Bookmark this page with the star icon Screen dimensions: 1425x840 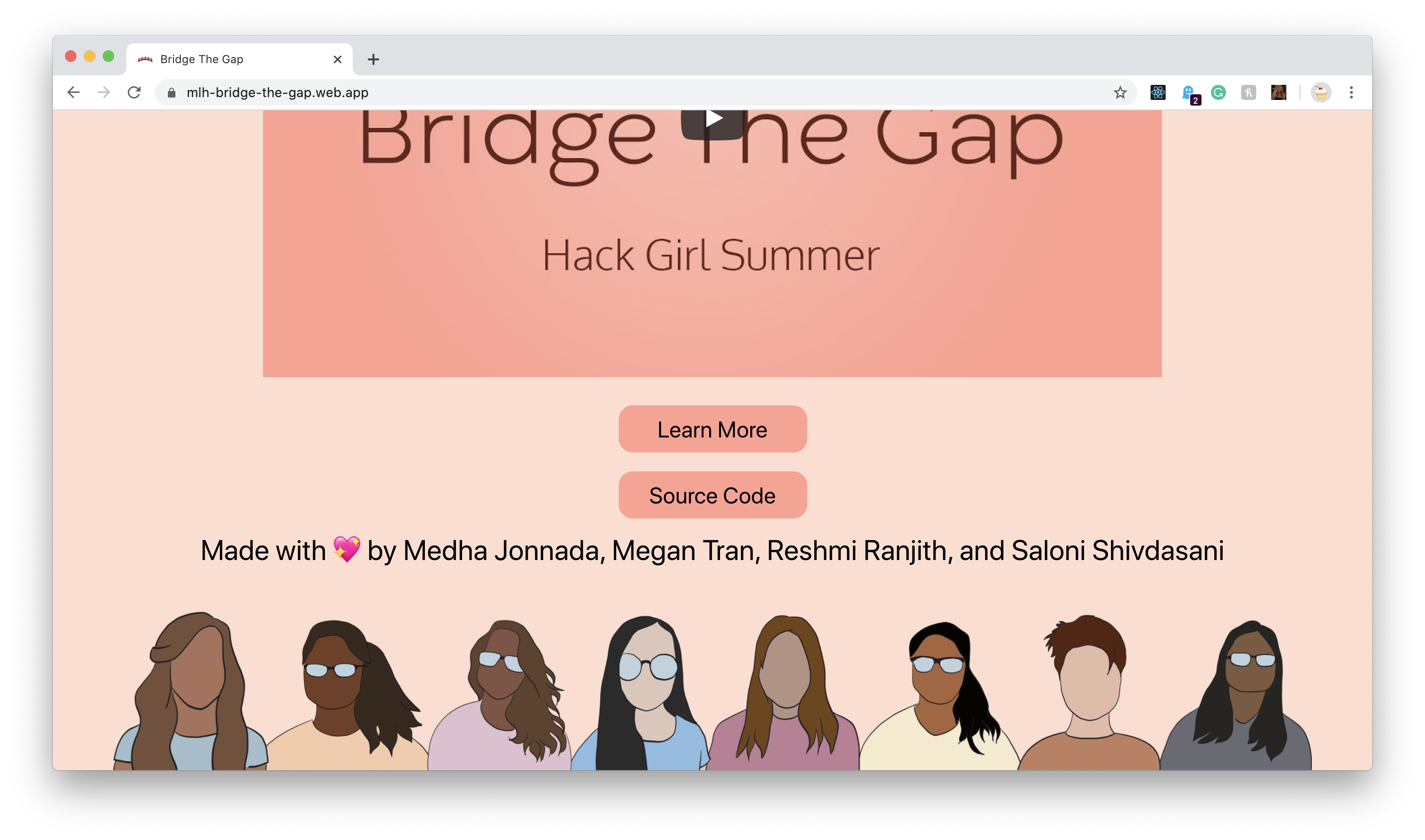coord(1120,92)
